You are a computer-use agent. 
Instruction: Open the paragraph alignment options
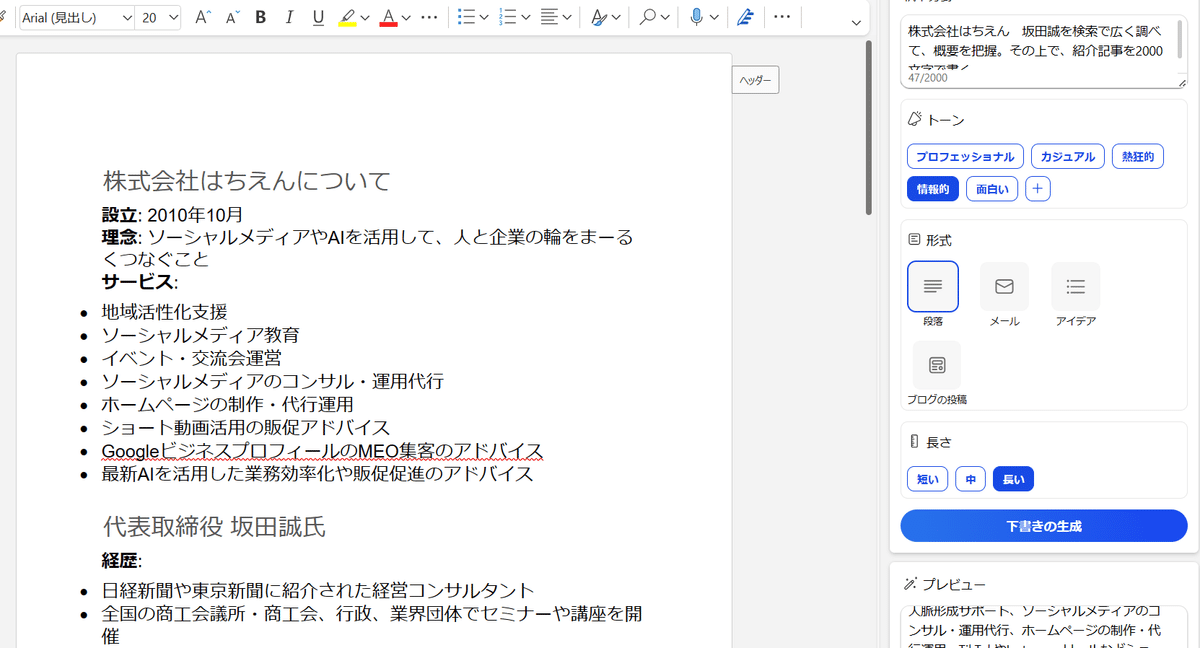pyautogui.click(x=549, y=18)
